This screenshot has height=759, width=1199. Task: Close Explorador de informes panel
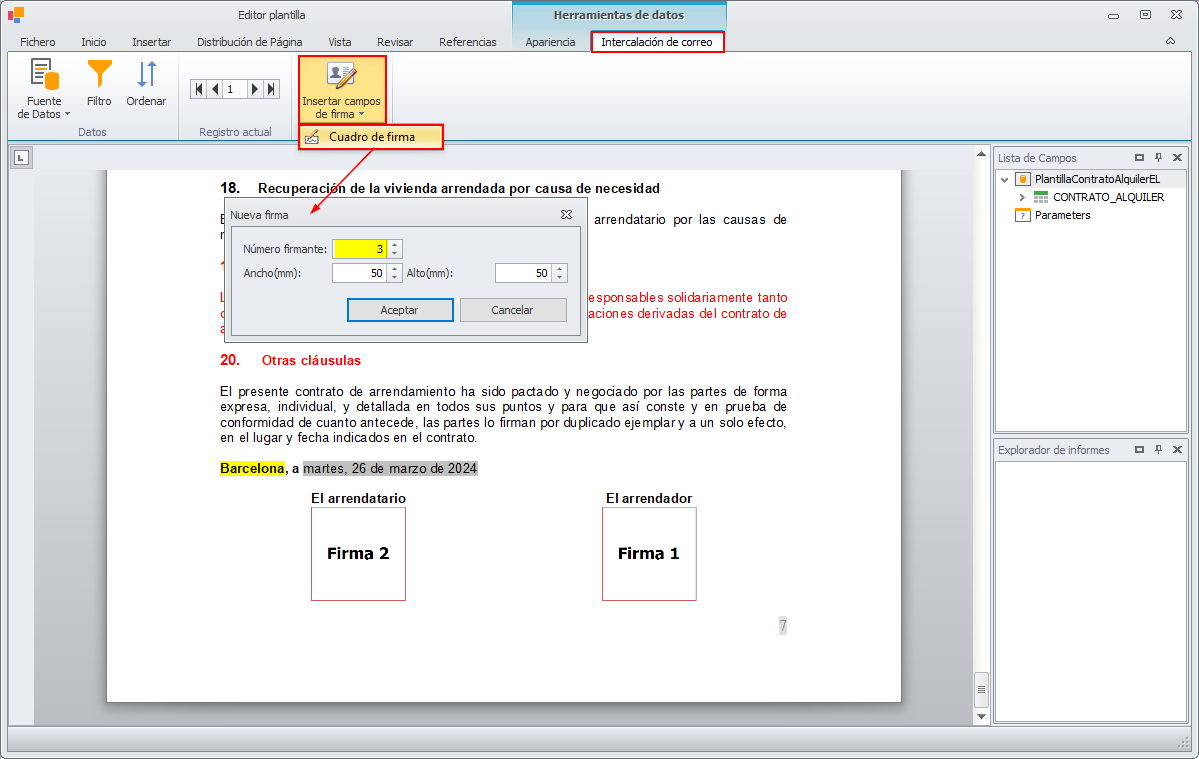click(1178, 449)
